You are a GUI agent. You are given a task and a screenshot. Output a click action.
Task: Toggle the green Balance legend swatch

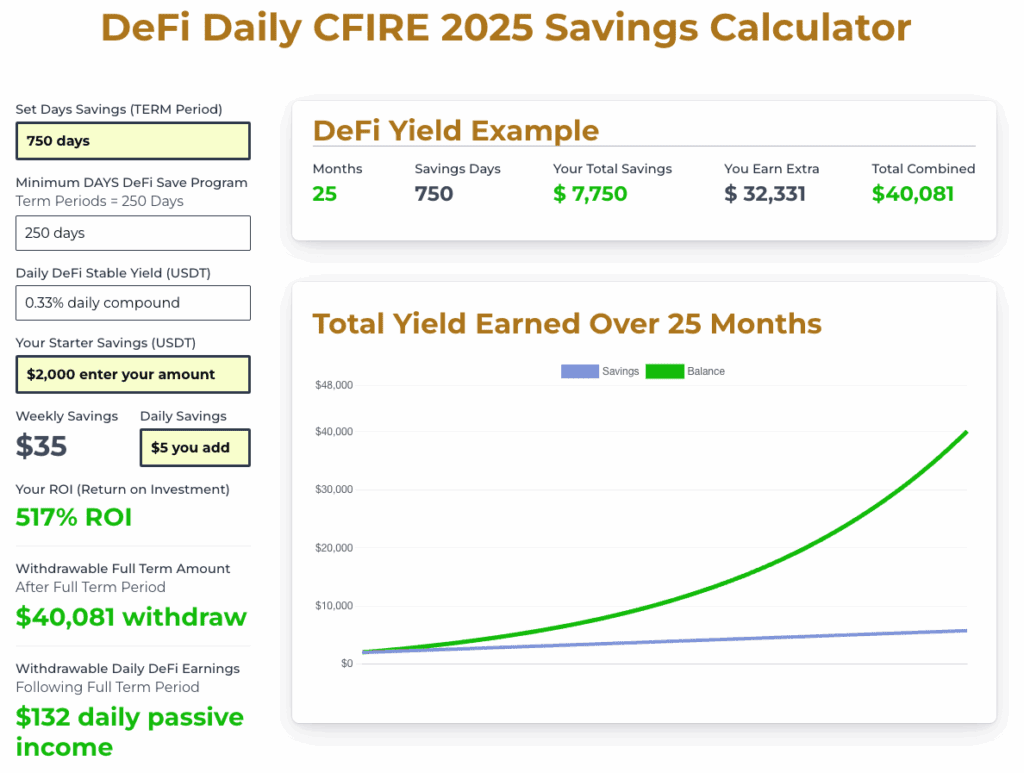(x=665, y=371)
